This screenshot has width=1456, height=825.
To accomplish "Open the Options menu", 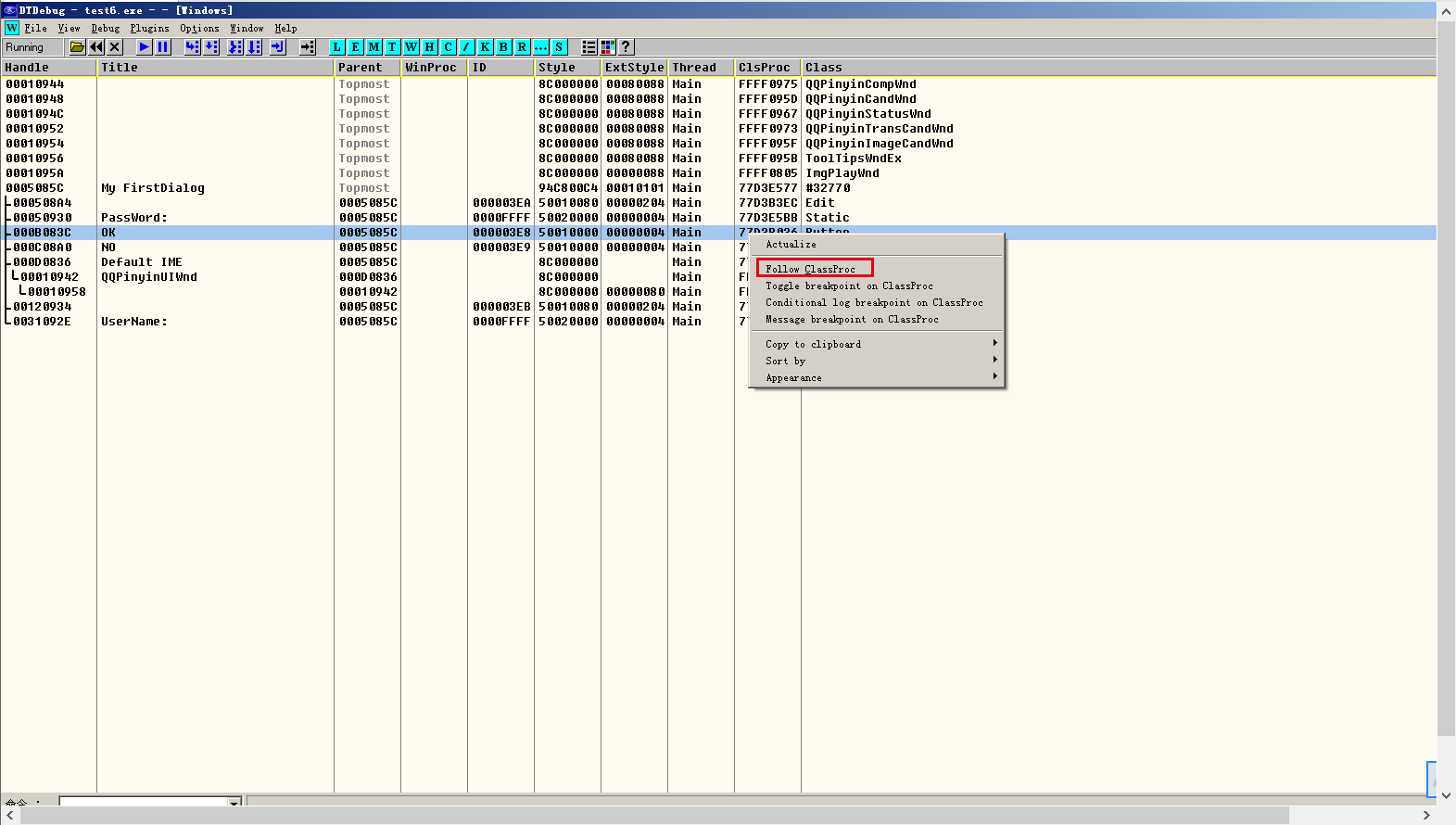I will point(199,28).
